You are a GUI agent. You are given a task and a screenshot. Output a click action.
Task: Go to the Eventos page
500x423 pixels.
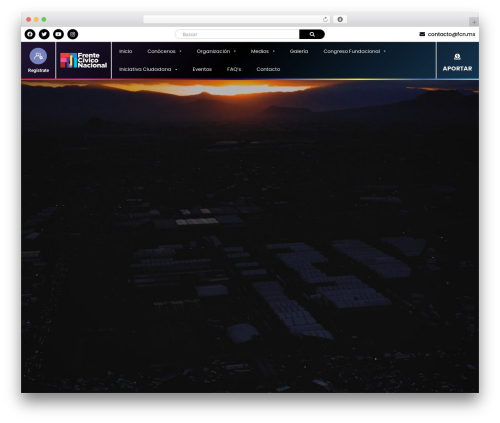202,69
